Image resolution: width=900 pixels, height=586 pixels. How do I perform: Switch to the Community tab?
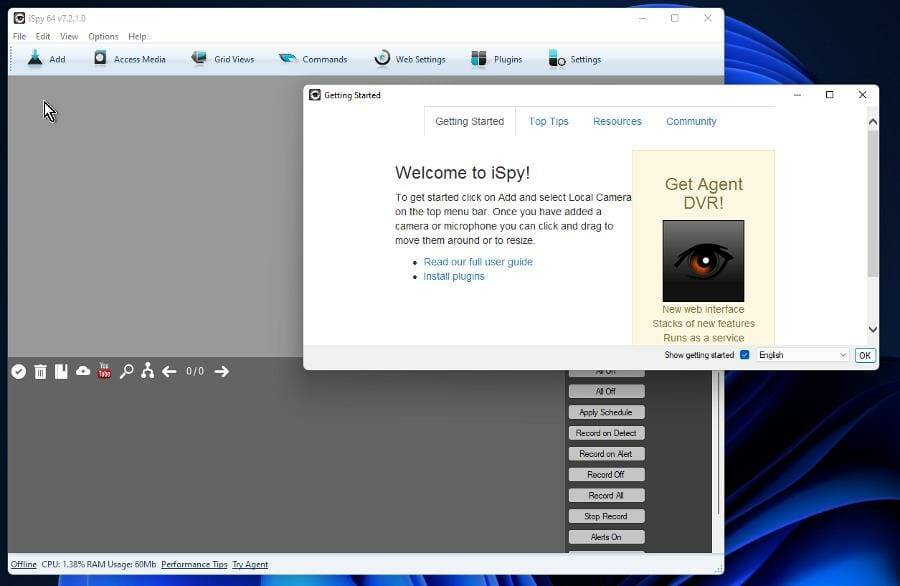tap(691, 121)
